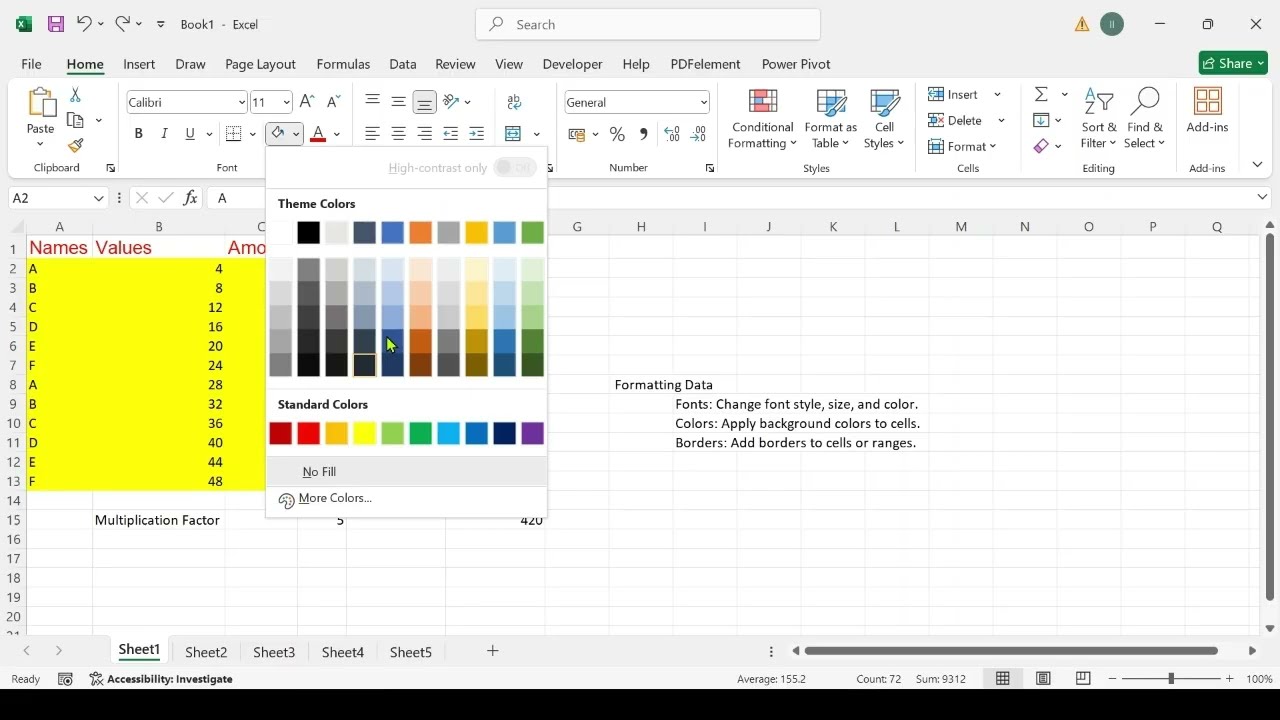Click the Zoom In plus button

point(1229,679)
